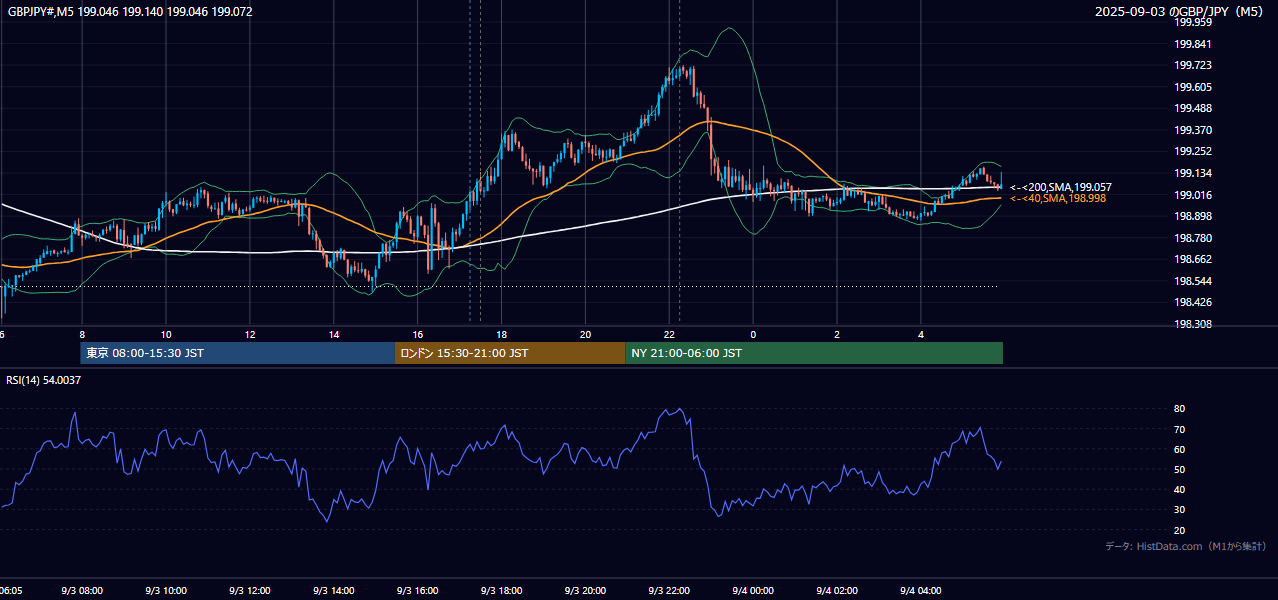
Task: Select the 東京 08:00-15:30 JST session bar
Action: (x=238, y=353)
